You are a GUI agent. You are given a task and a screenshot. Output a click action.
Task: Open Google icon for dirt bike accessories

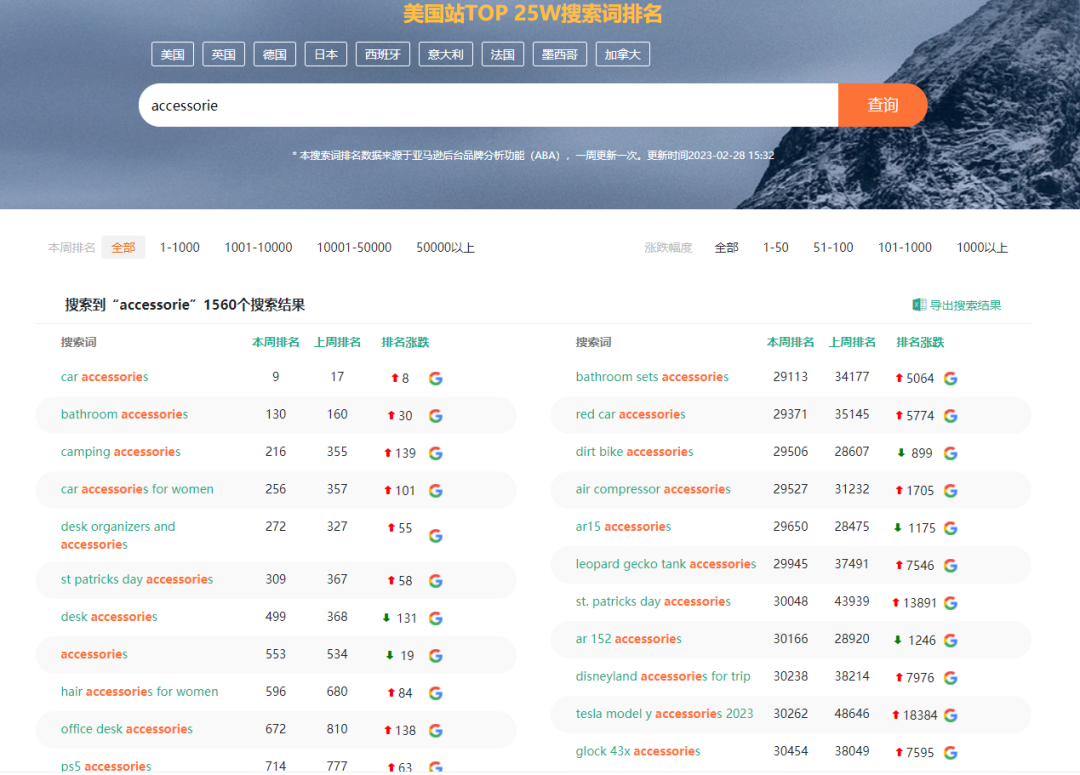pos(951,453)
